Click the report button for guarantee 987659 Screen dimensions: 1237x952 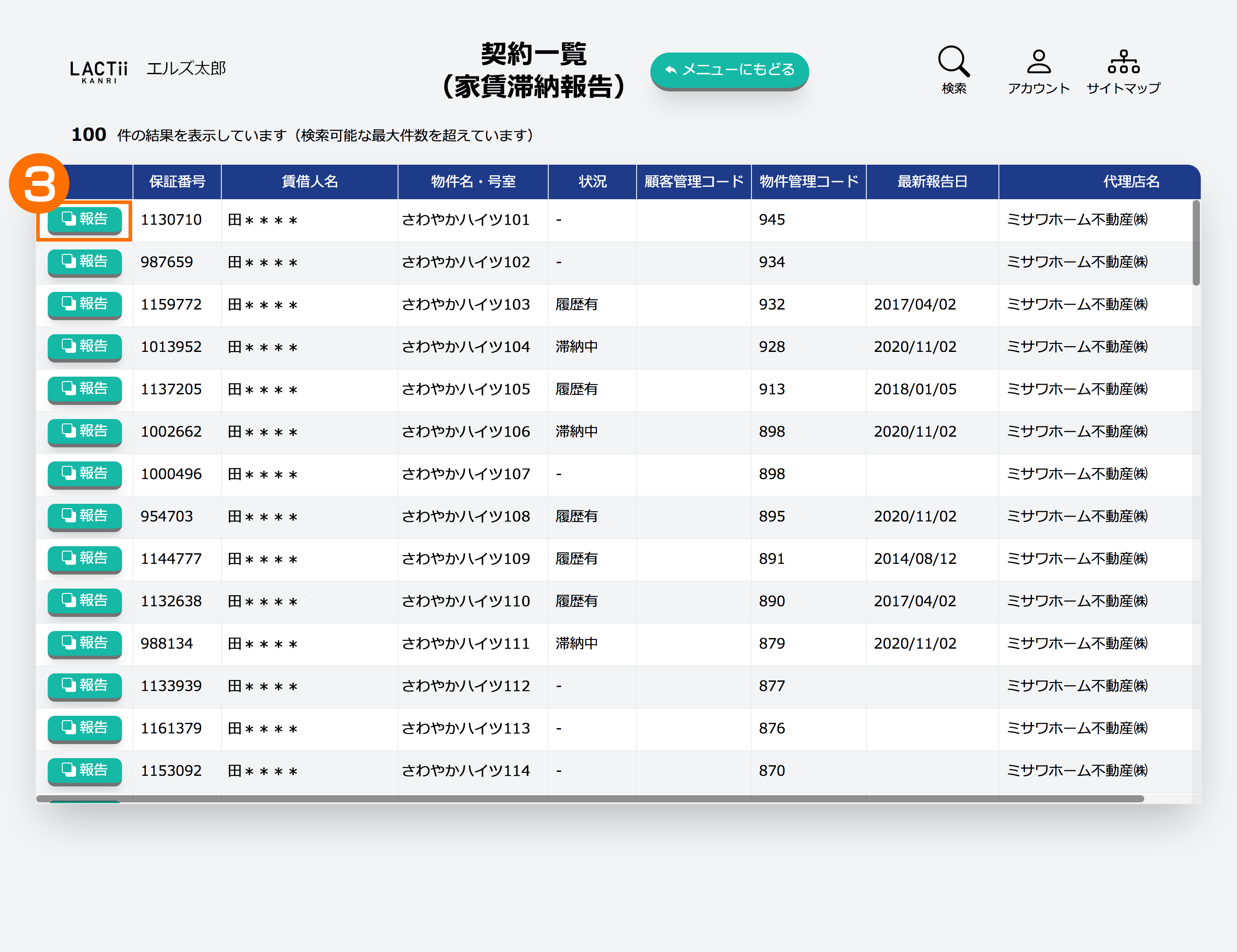pyautogui.click(x=85, y=262)
